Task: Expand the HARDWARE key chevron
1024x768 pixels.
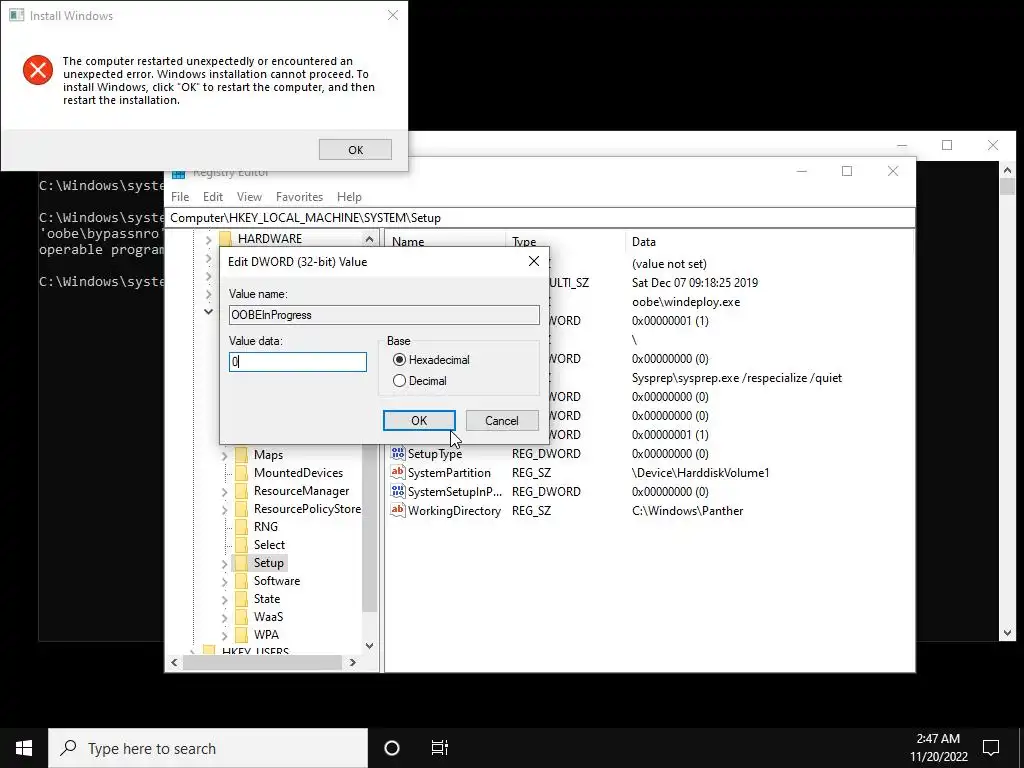Action: [208, 240]
